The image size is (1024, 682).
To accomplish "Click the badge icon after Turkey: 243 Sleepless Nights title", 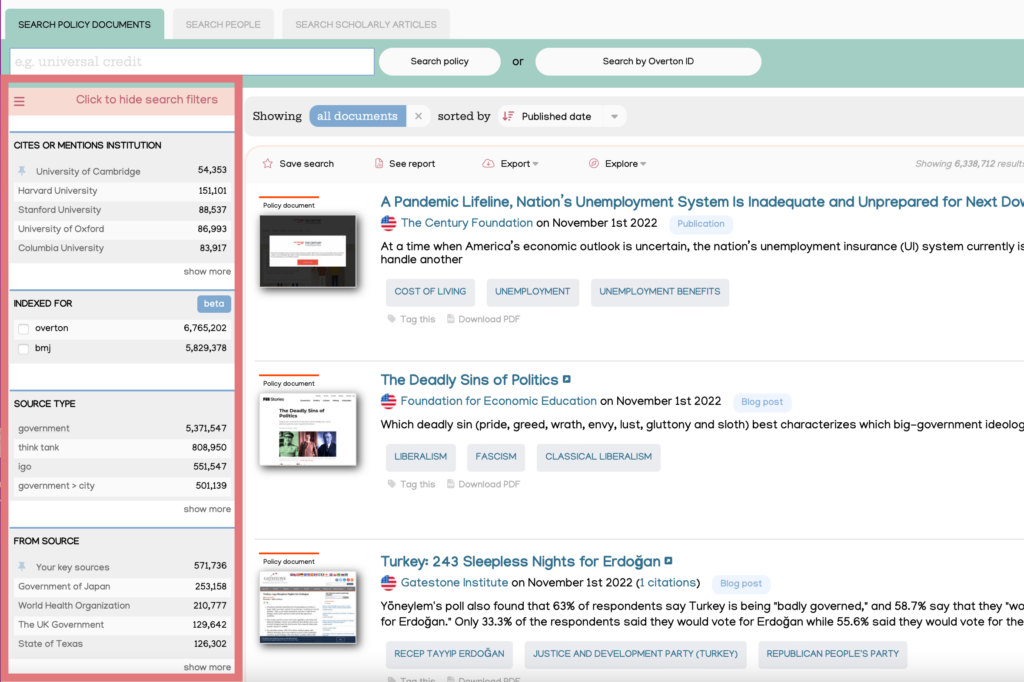I will [668, 560].
